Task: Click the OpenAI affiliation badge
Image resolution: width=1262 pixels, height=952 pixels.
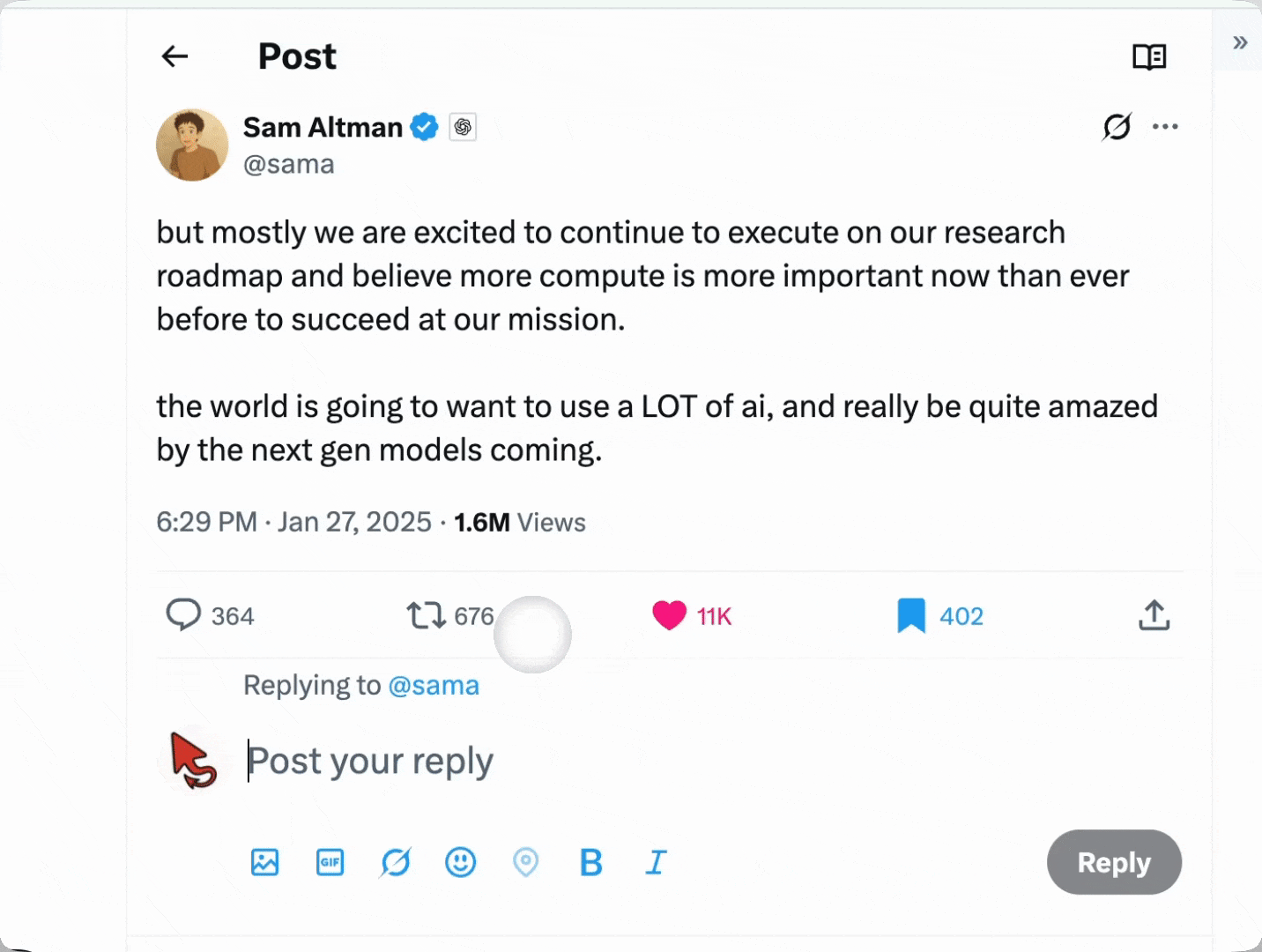Action: pyautogui.click(x=463, y=126)
